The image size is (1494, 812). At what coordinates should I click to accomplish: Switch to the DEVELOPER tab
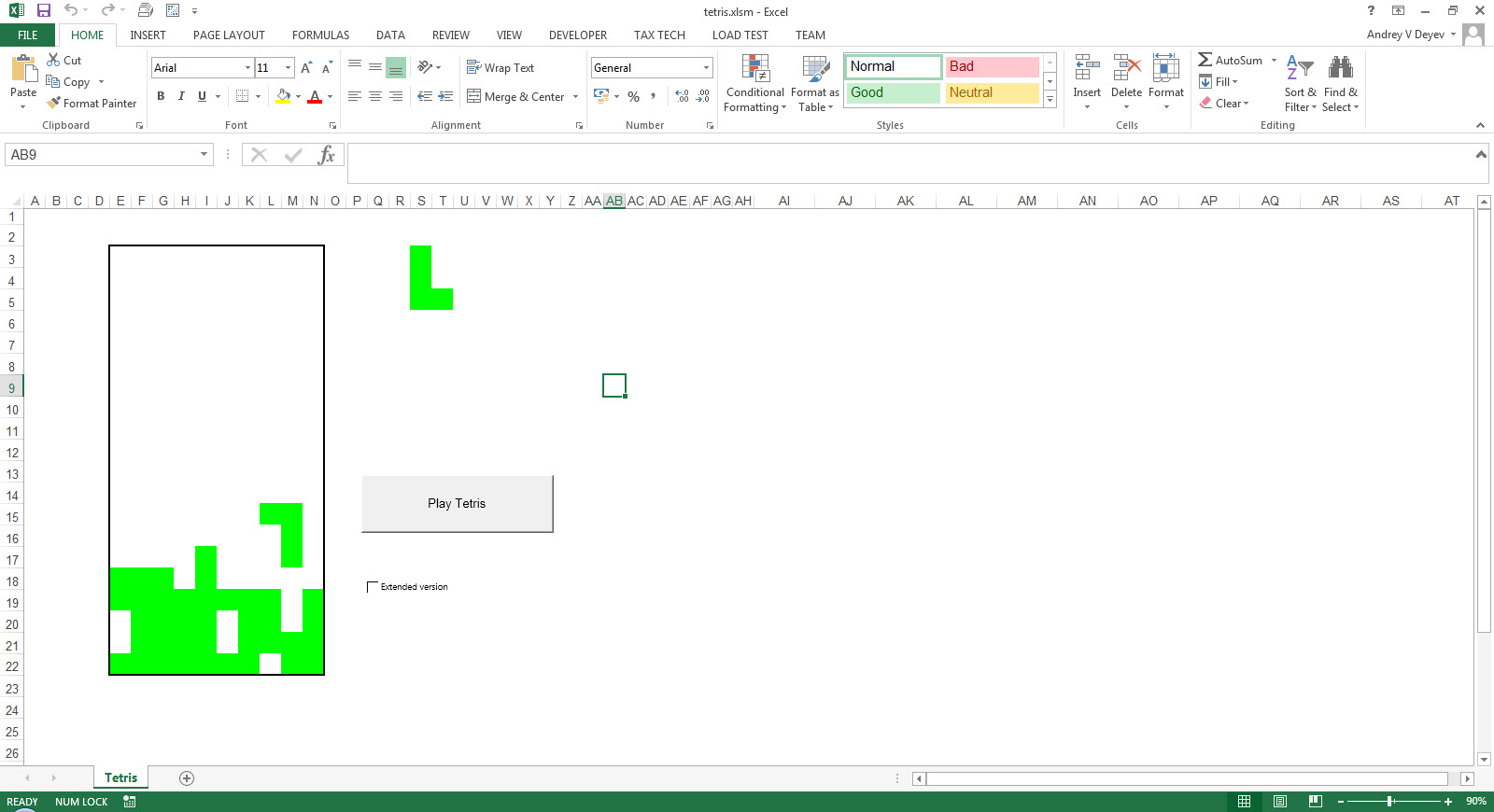(x=578, y=35)
